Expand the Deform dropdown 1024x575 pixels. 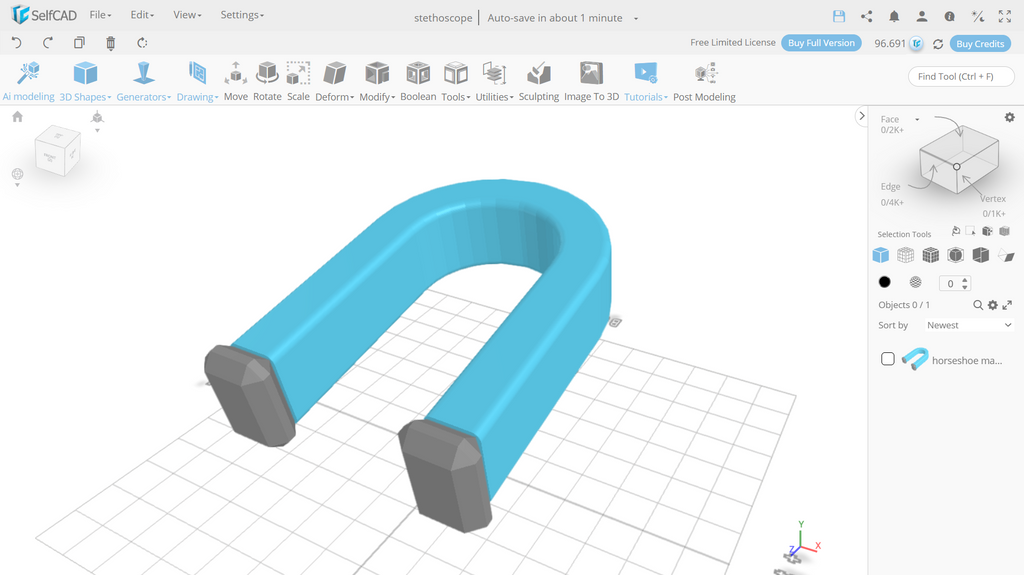coord(334,82)
